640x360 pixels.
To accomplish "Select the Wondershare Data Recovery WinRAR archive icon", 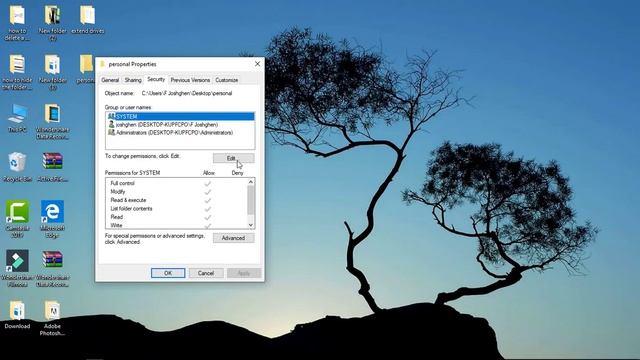I will pyautogui.click(x=53, y=268).
